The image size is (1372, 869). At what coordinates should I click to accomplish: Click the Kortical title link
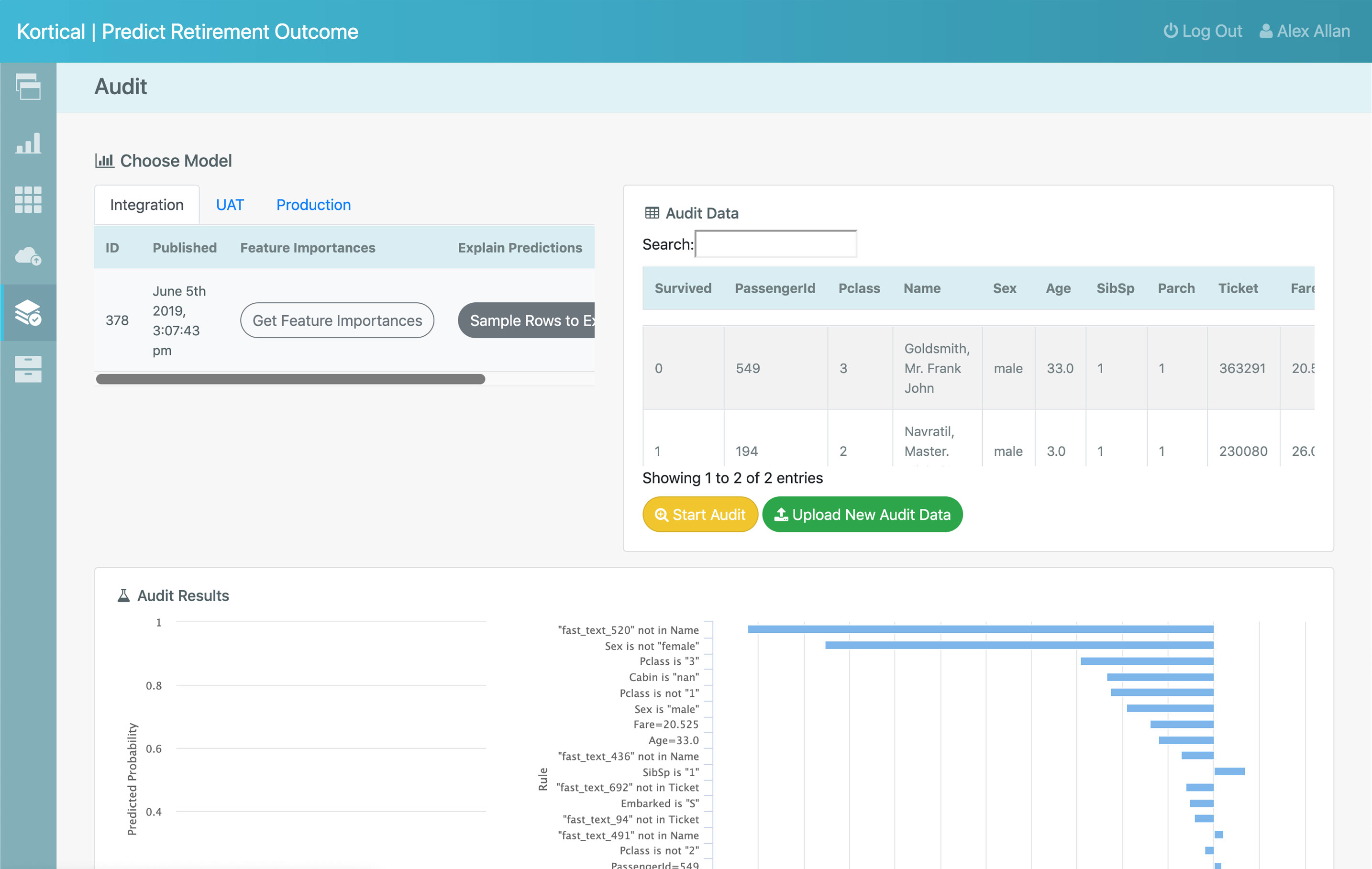pos(51,31)
